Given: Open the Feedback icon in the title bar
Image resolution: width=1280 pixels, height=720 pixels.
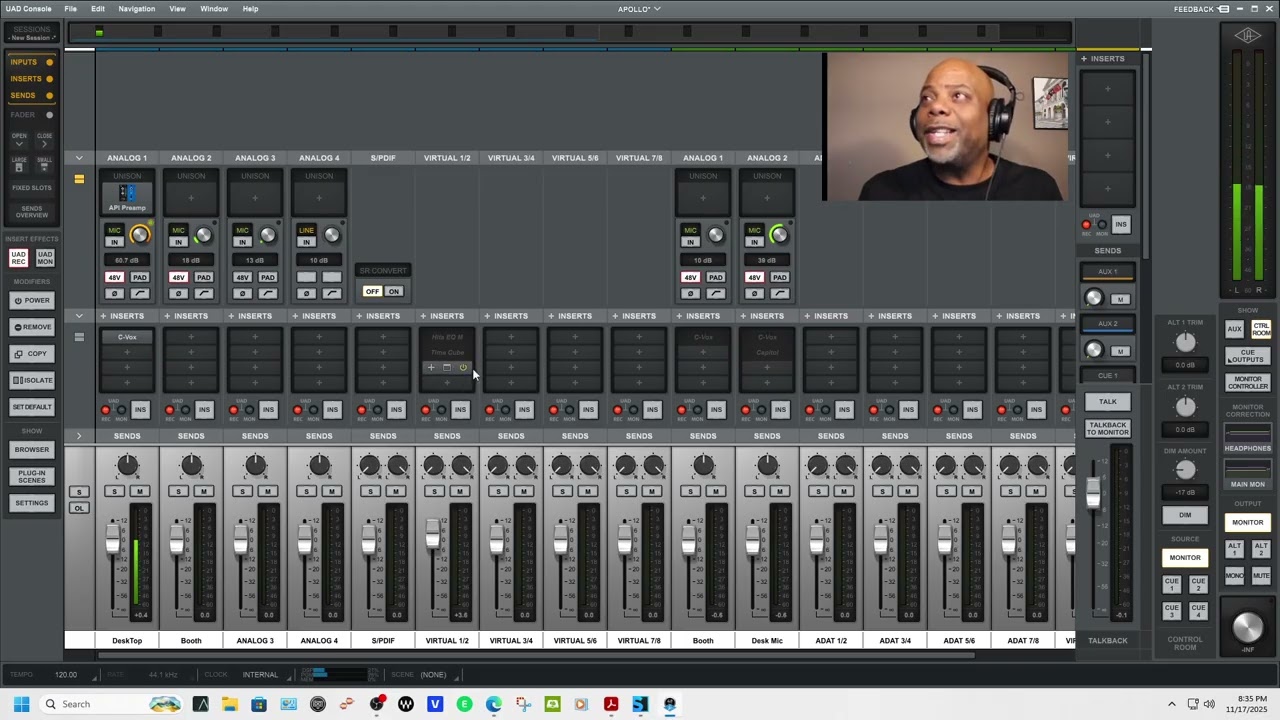Looking at the screenshot, I should pyautogui.click(x=1224, y=9).
